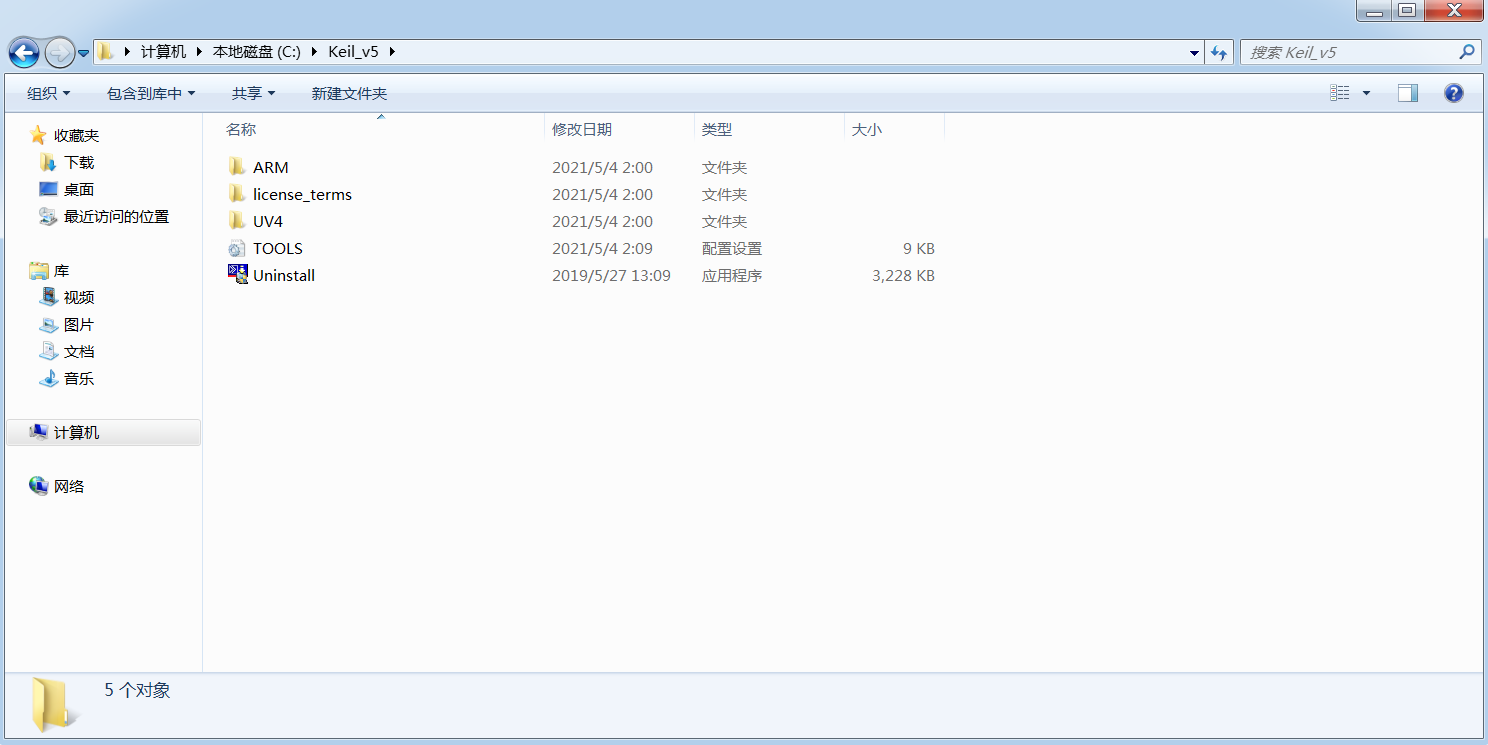The height and width of the screenshot is (745, 1488).
Task: Click the 2019/5/27 13:09 date of Uninstall
Action: coord(611,276)
